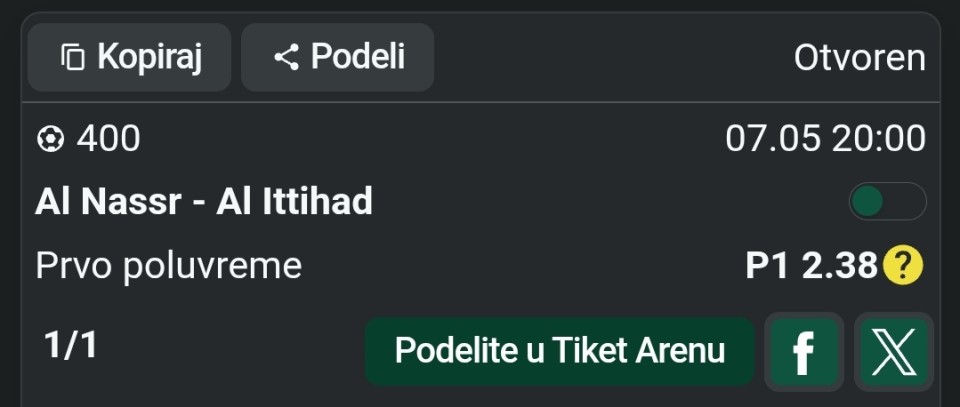Viewport: 960px width, 407px height.
Task: Click the Kopiraj button
Action: [x=129, y=58]
